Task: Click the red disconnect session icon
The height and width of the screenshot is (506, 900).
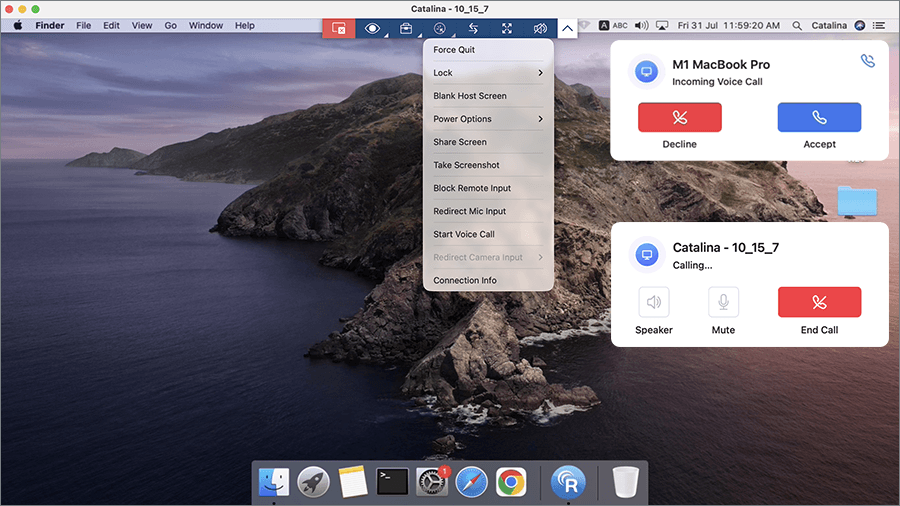Action: (339, 28)
